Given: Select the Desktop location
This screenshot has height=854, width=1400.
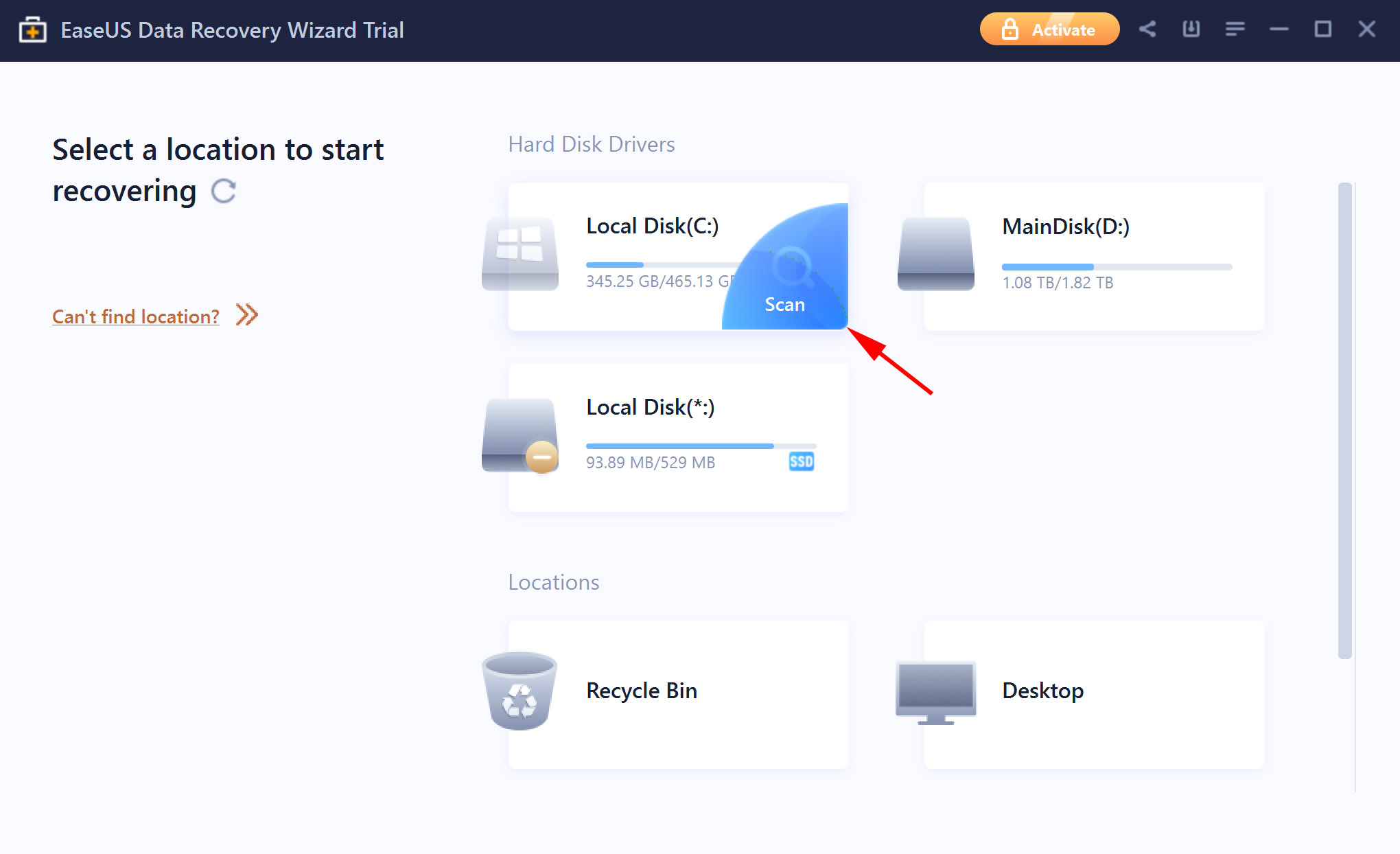Looking at the screenshot, I should click(x=1093, y=695).
